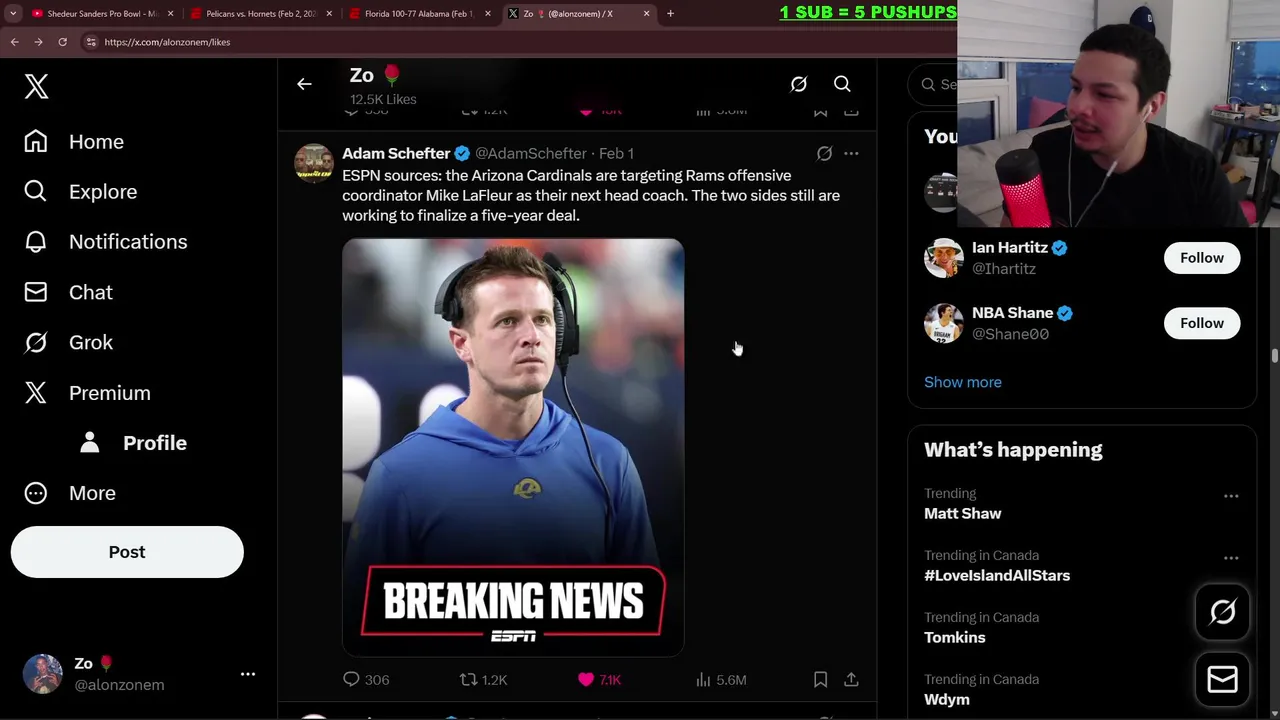Go back with the profile header arrow
This screenshot has width=1280, height=720.
tap(304, 84)
